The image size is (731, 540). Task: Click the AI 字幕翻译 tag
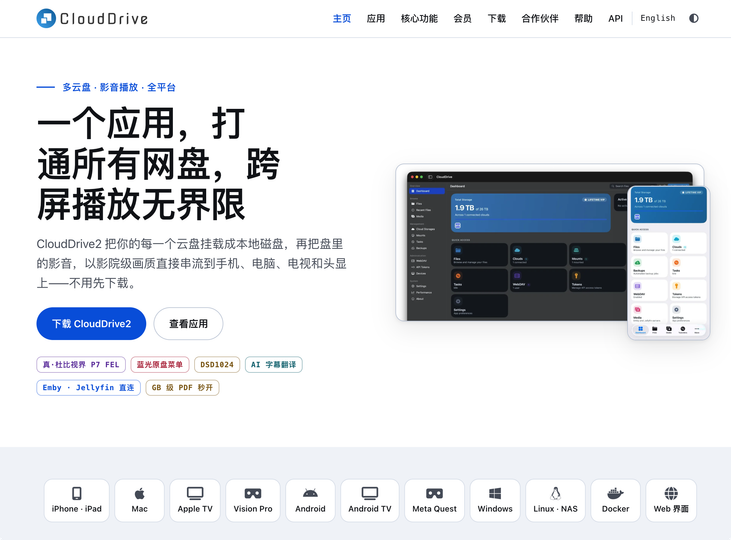coord(274,365)
